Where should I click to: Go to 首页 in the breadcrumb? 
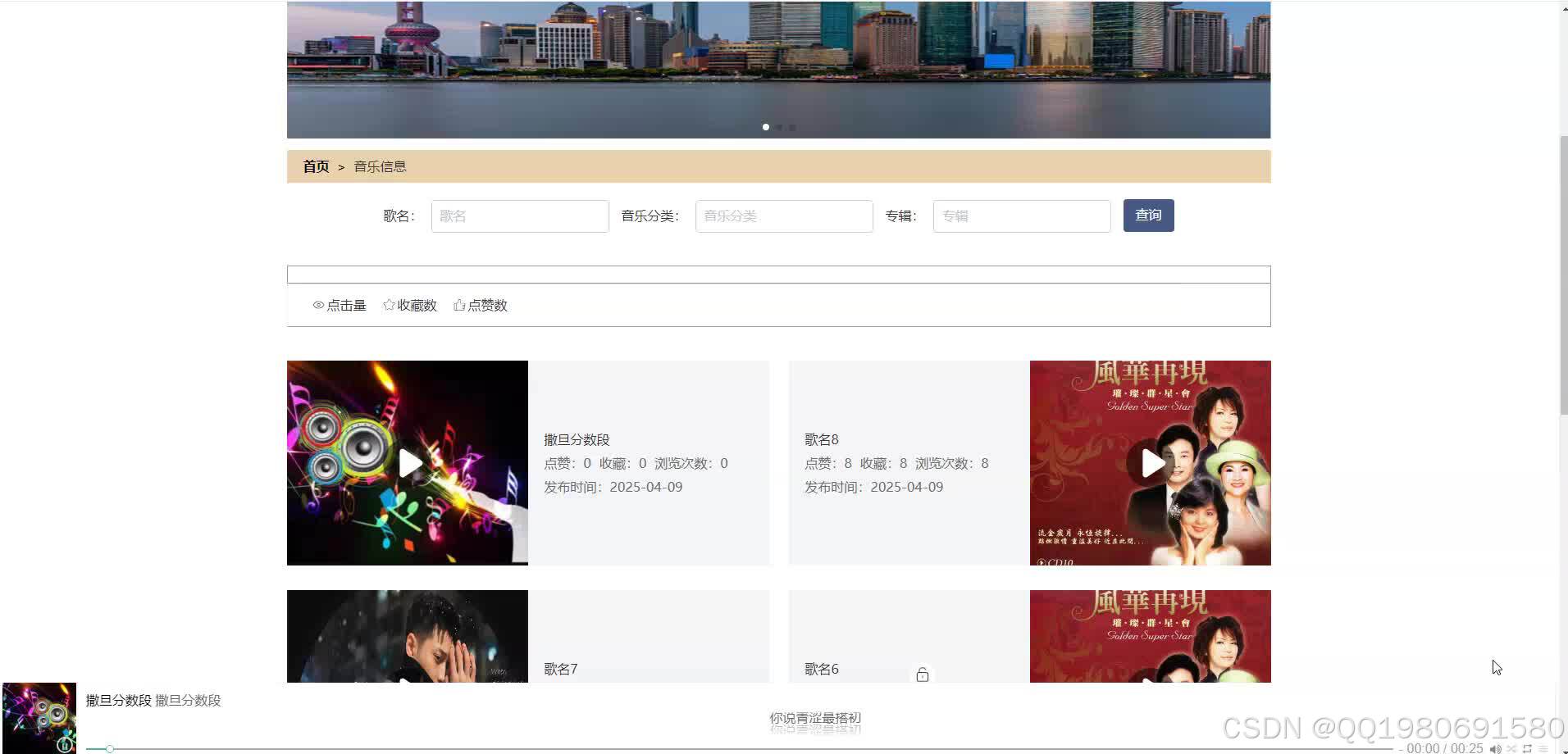(316, 166)
